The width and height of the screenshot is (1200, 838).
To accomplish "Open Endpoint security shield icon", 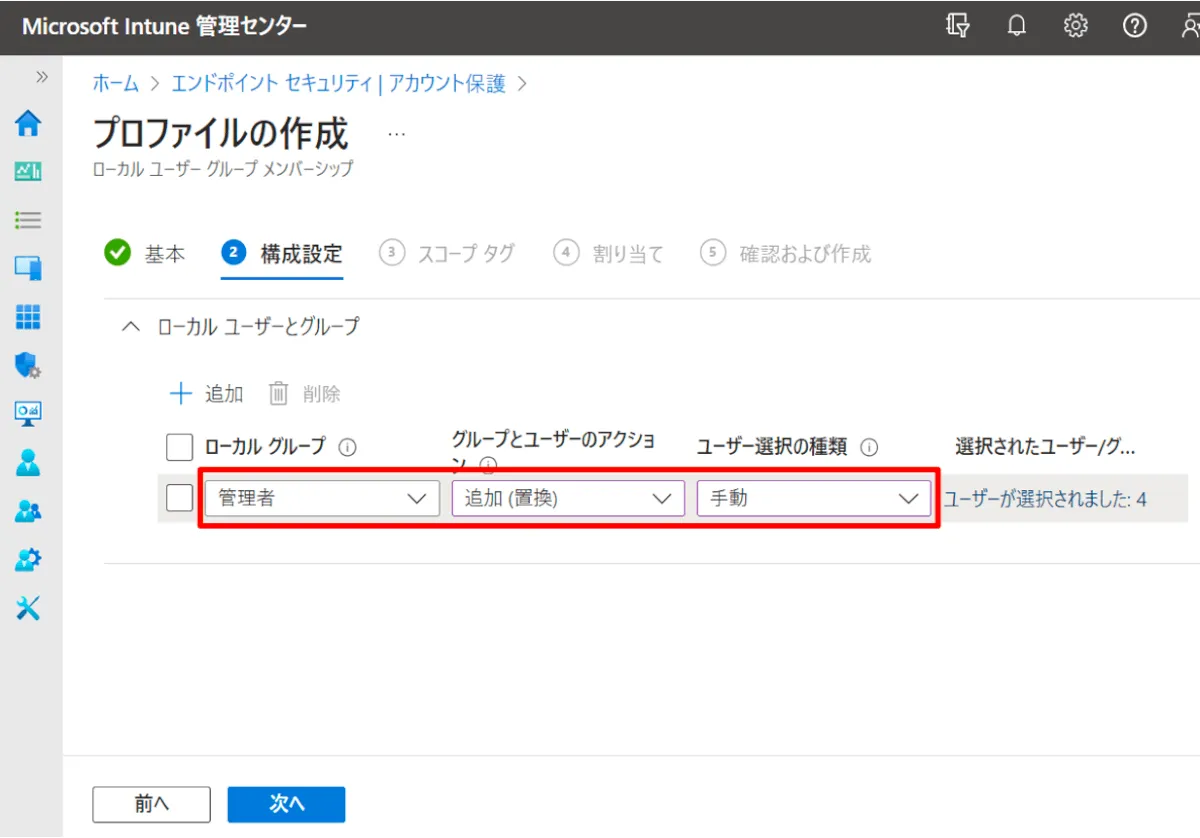I will tap(28, 365).
